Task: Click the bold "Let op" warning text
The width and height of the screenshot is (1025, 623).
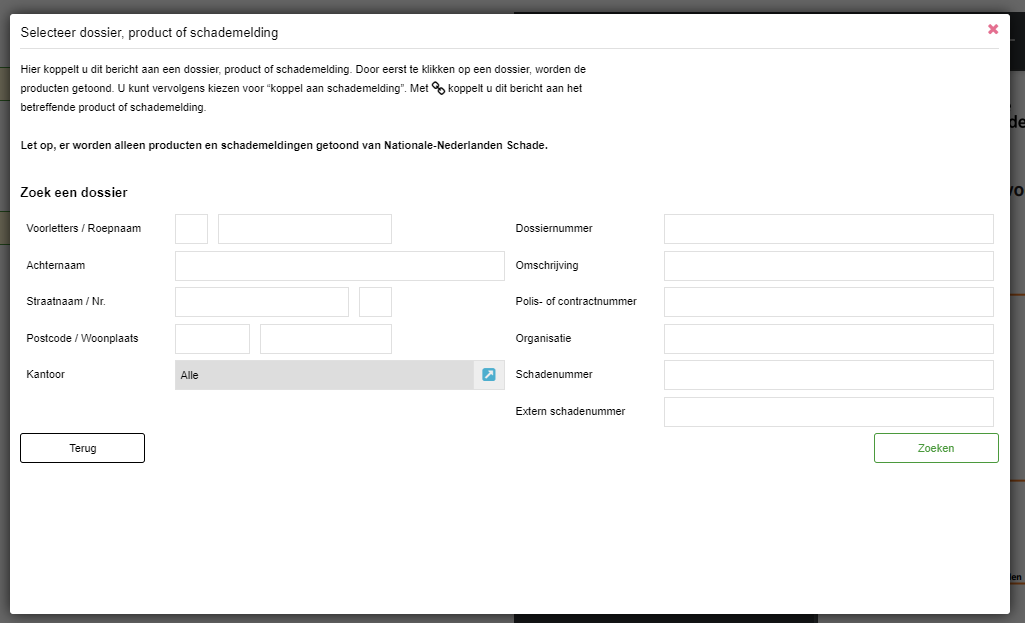Action: click(x=284, y=145)
